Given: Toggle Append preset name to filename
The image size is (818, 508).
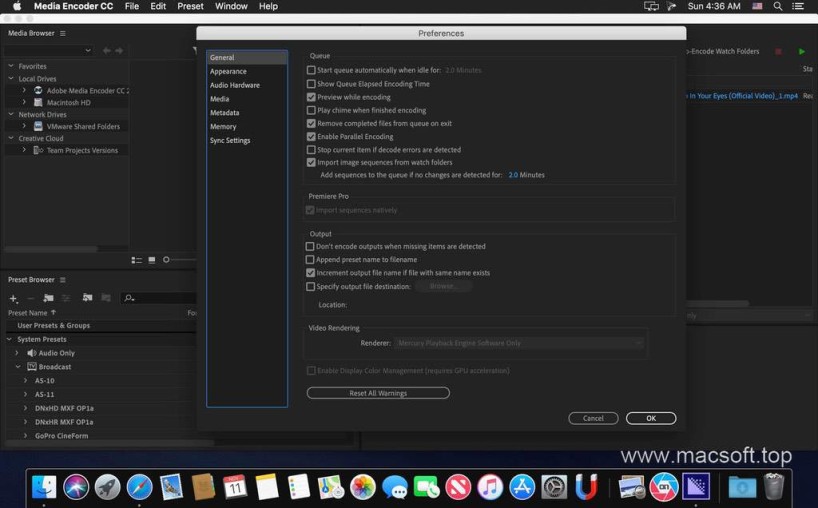Looking at the screenshot, I should pyautogui.click(x=311, y=259).
